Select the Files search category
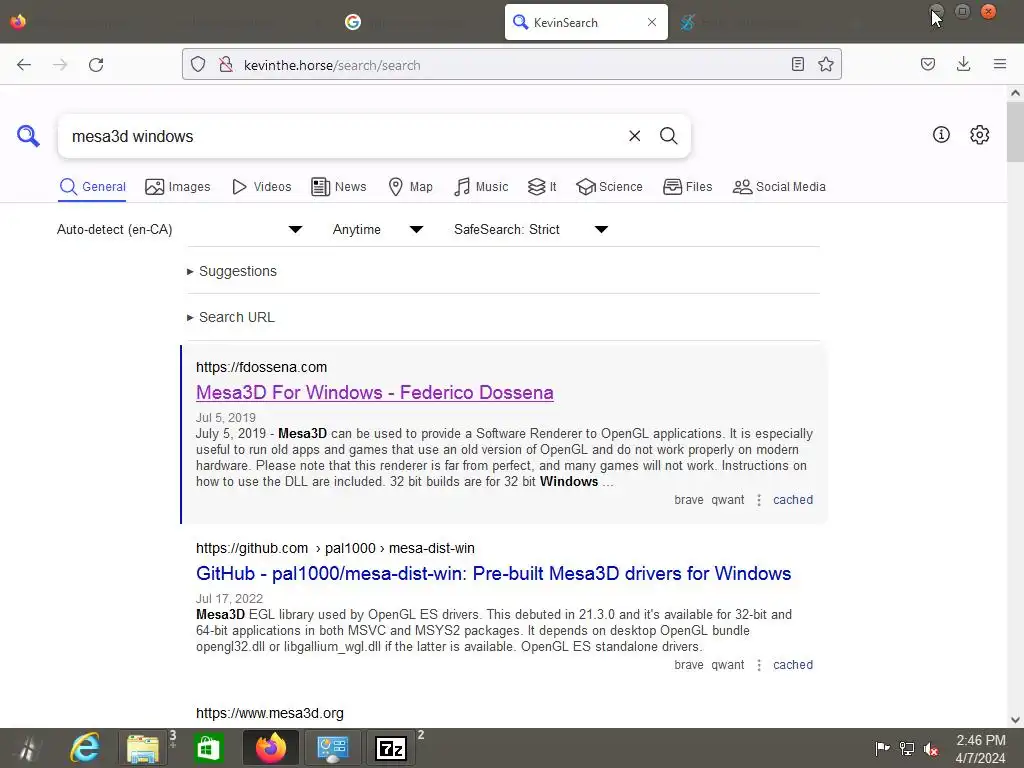 [687, 187]
